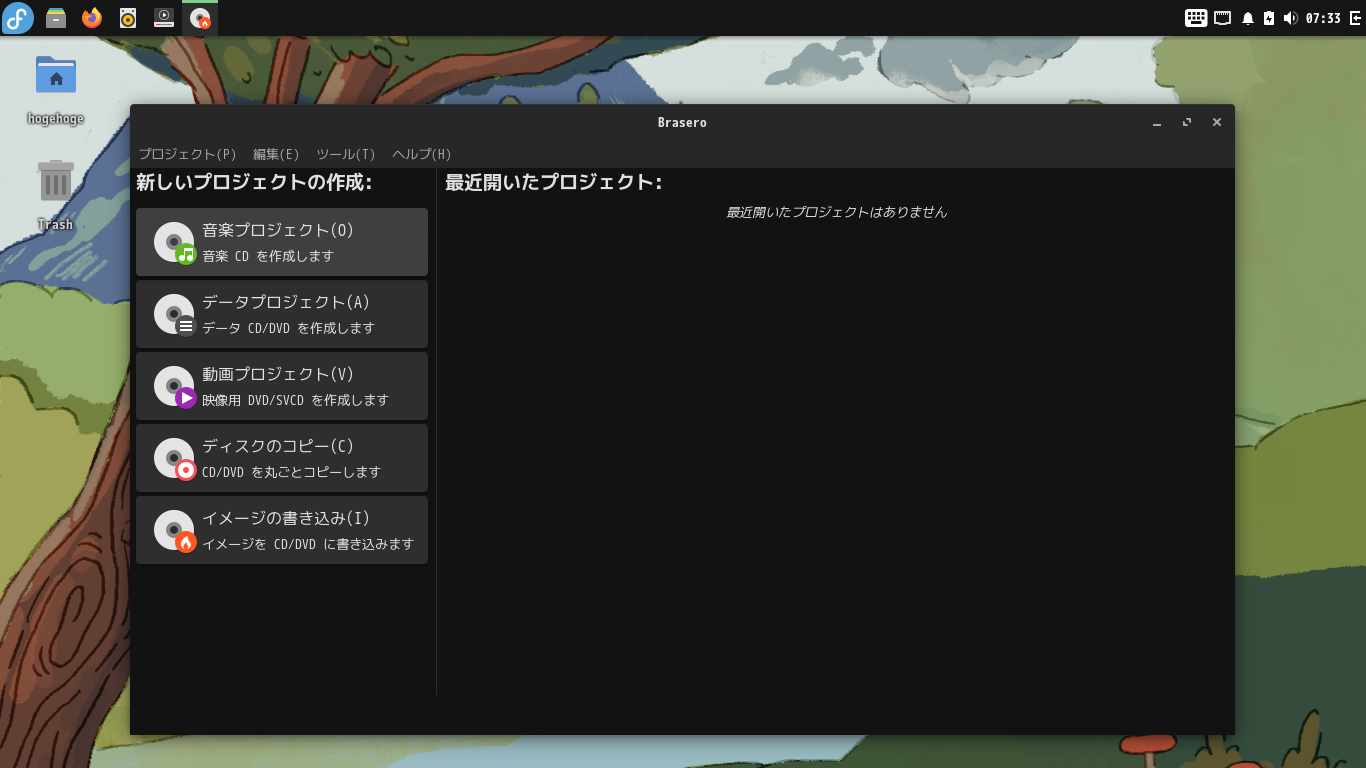Open the video player launcher in the panel
The height and width of the screenshot is (768, 1366).
[x=164, y=18]
